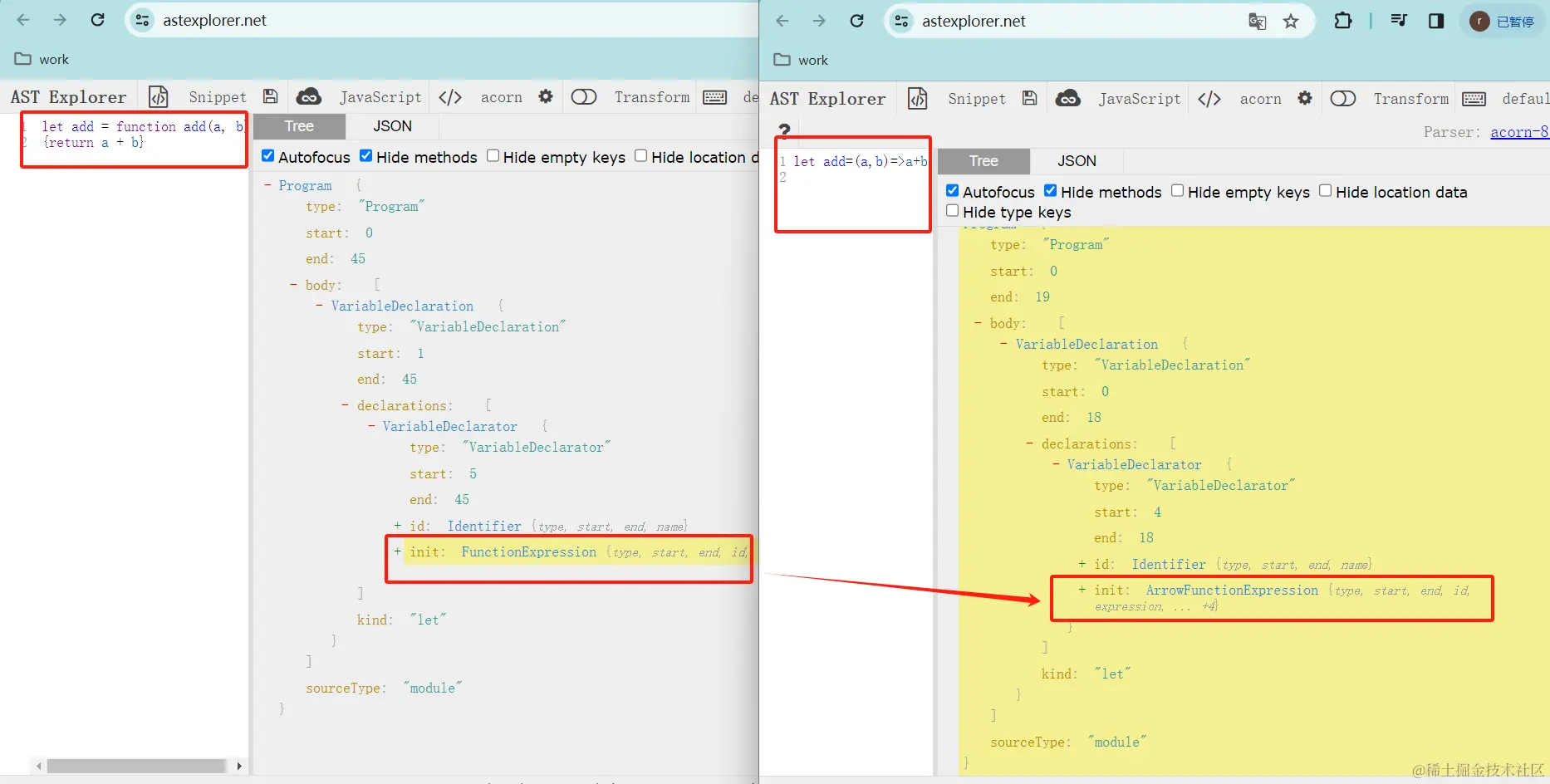This screenshot has width=1550, height=784.
Task: Open acorn parser menu in left window
Action: (502, 97)
